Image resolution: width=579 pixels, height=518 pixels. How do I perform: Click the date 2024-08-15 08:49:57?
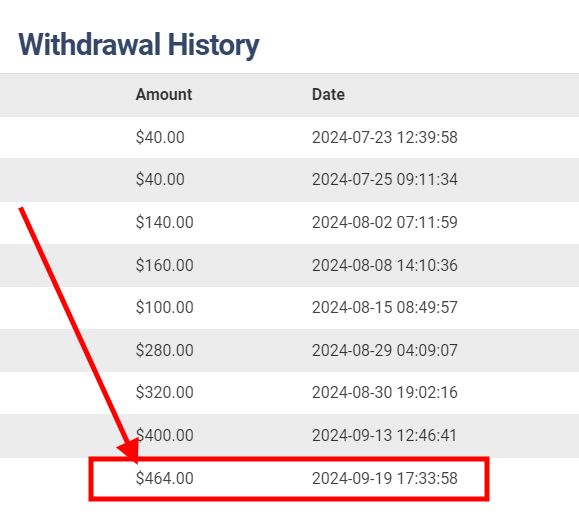385,307
